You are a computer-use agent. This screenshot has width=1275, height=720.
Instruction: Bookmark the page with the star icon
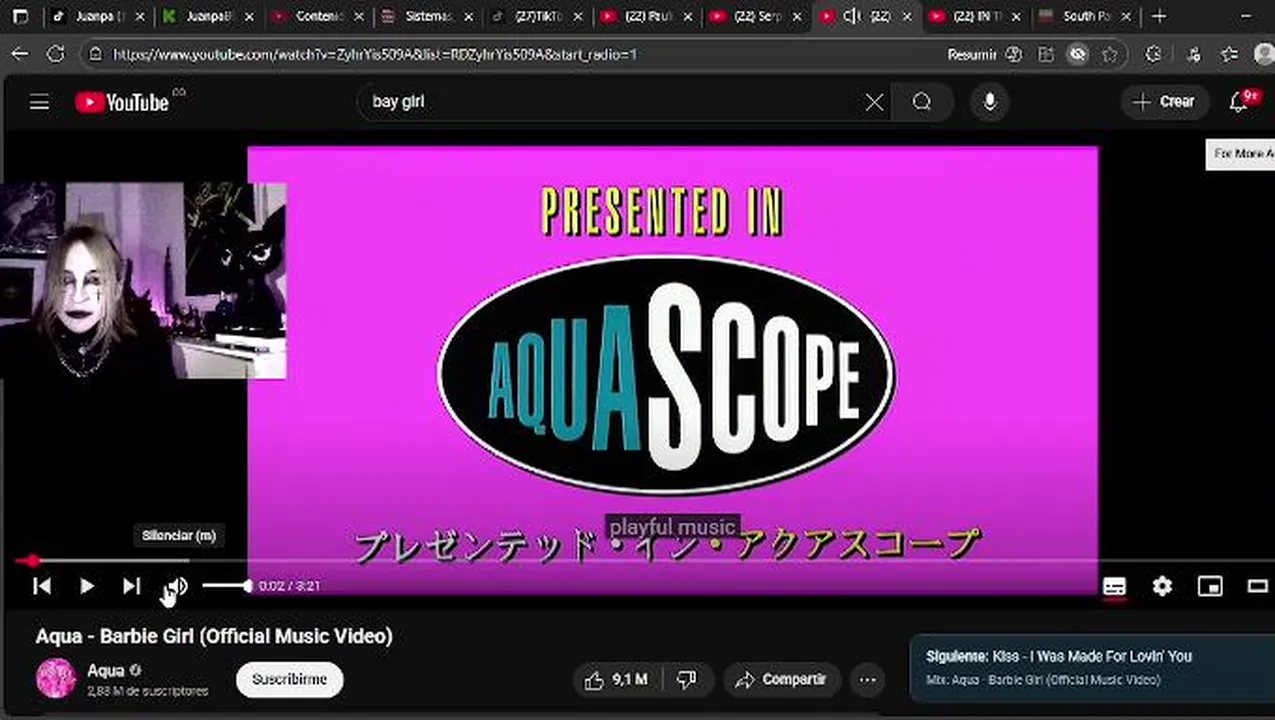click(1109, 55)
